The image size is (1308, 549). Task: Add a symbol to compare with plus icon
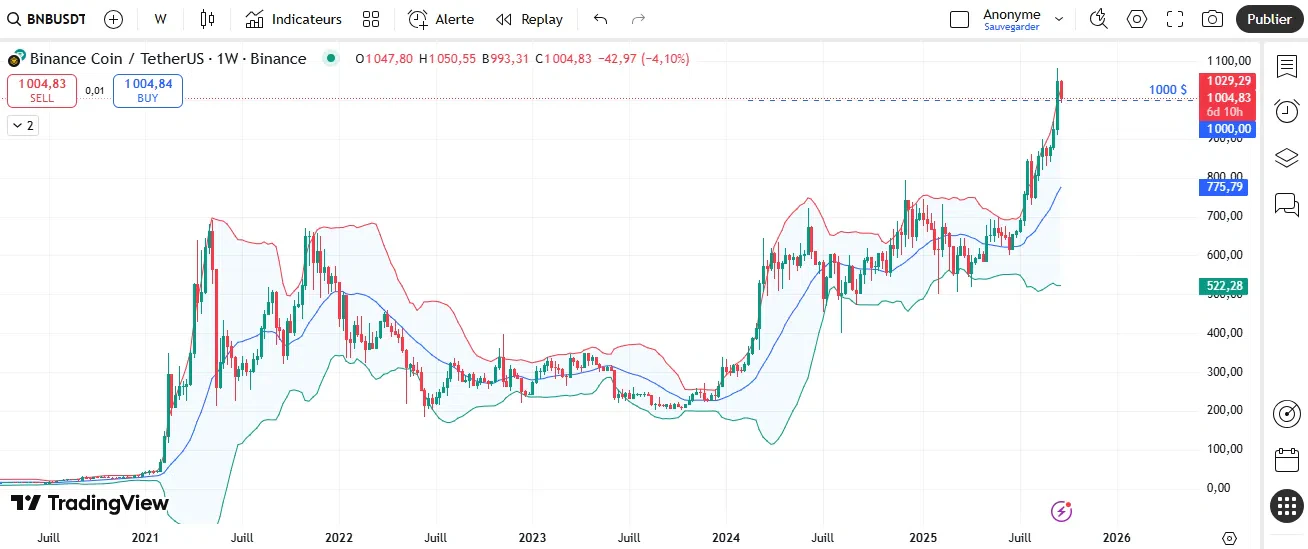point(114,19)
